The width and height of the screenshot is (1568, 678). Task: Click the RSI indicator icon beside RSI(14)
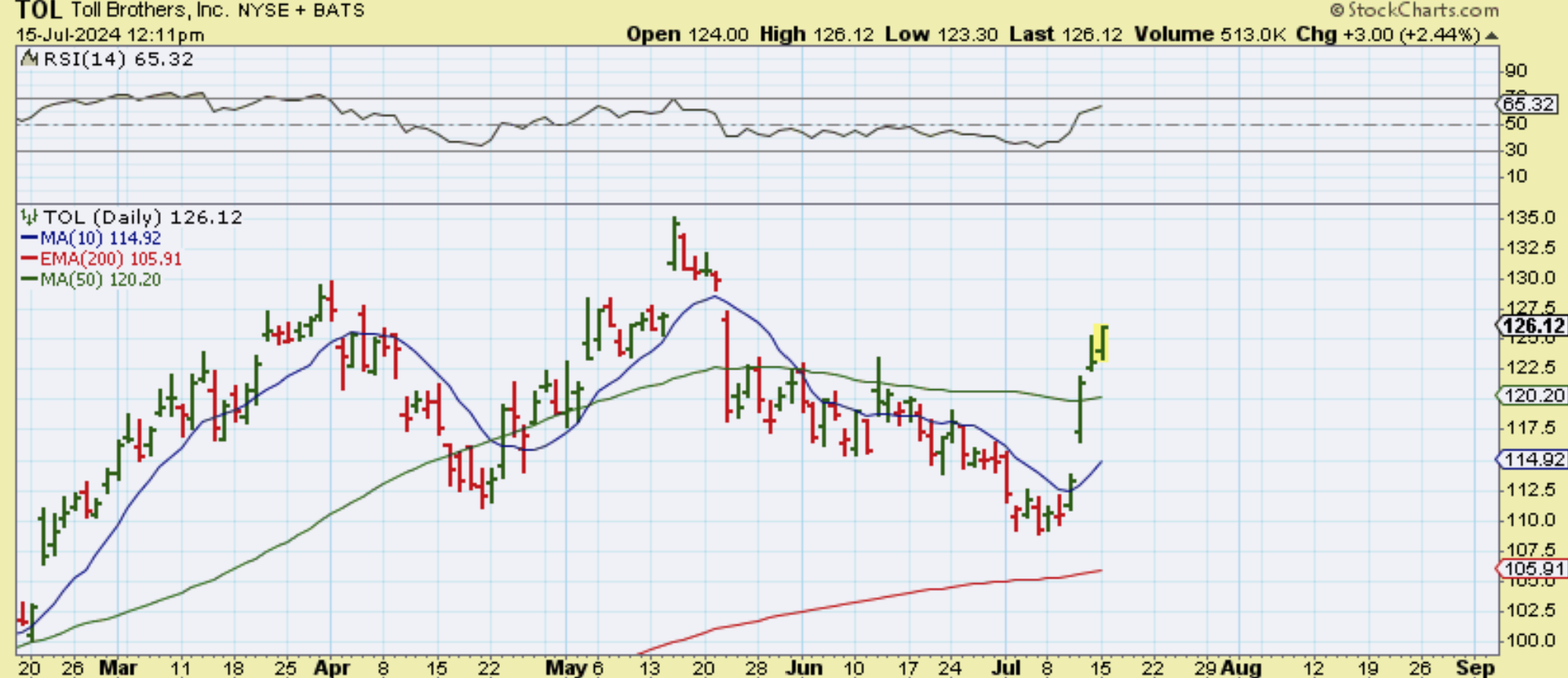(30, 59)
